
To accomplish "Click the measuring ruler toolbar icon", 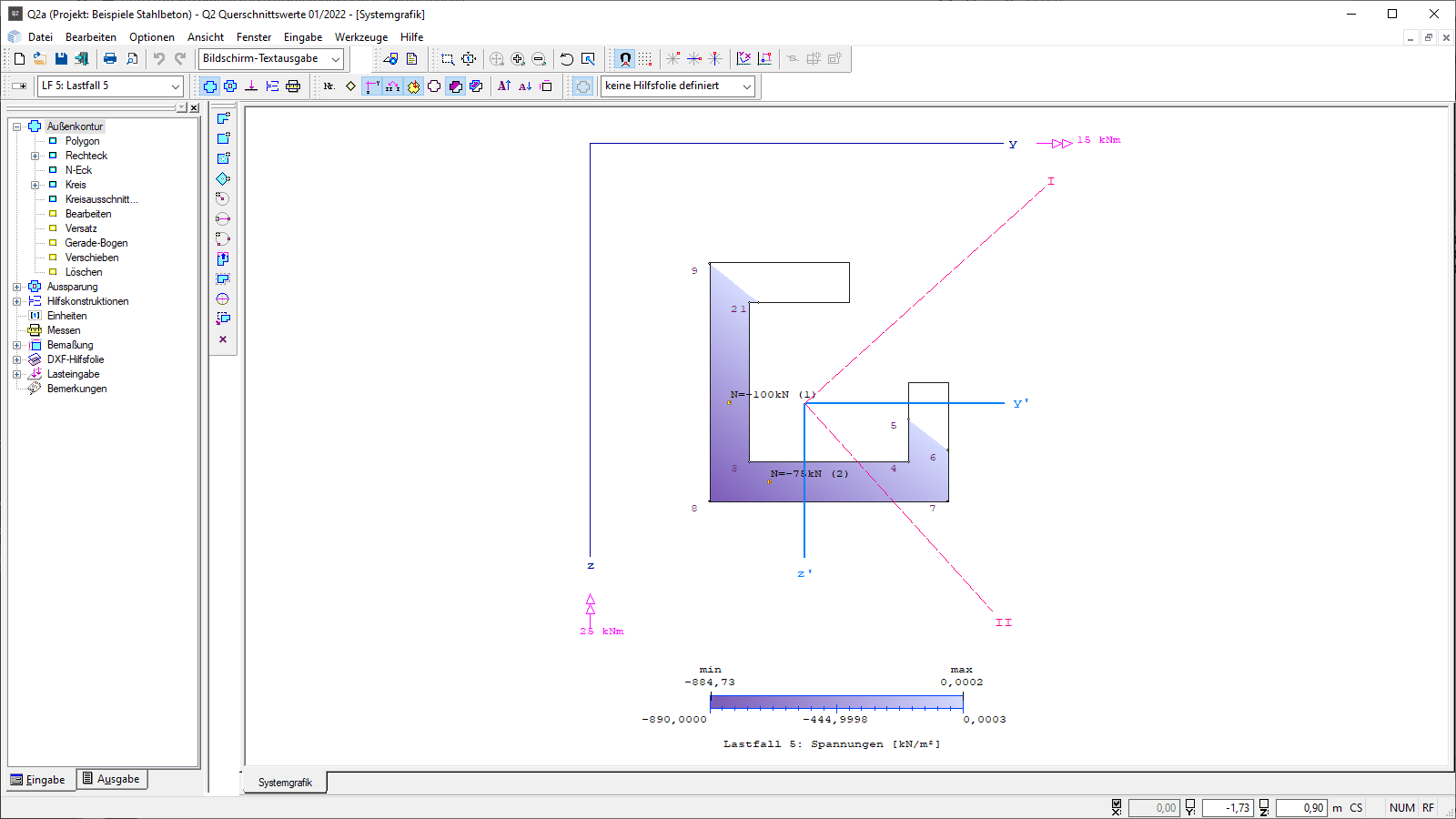I will 293,86.
